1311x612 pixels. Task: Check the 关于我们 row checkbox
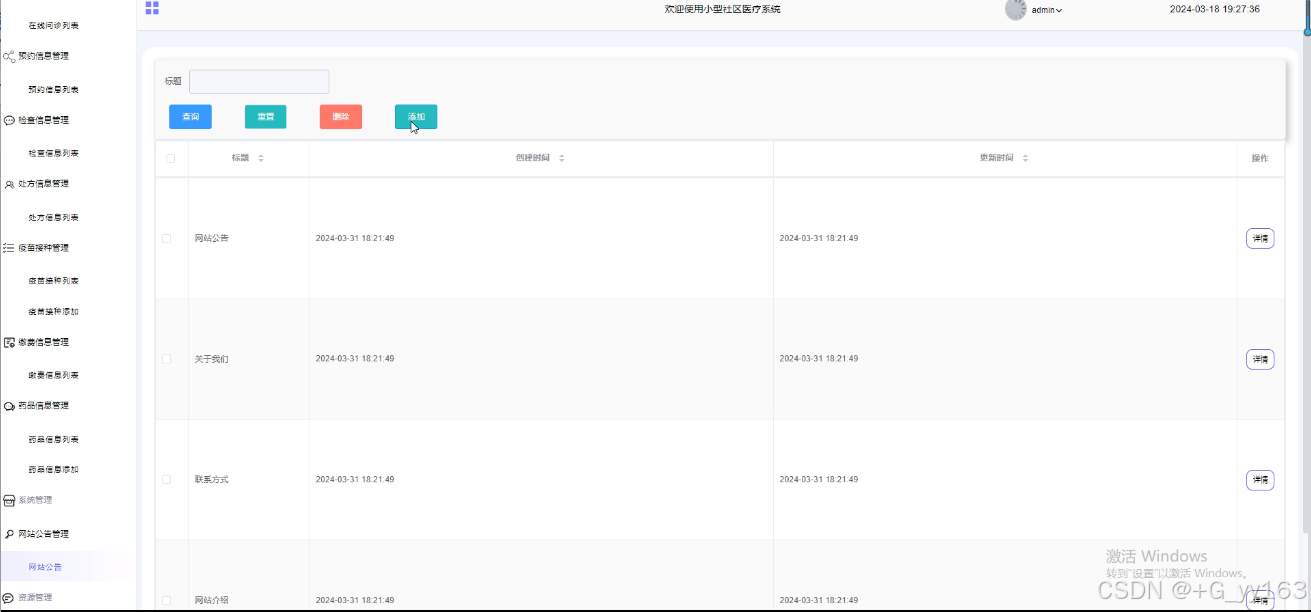pyautogui.click(x=167, y=359)
